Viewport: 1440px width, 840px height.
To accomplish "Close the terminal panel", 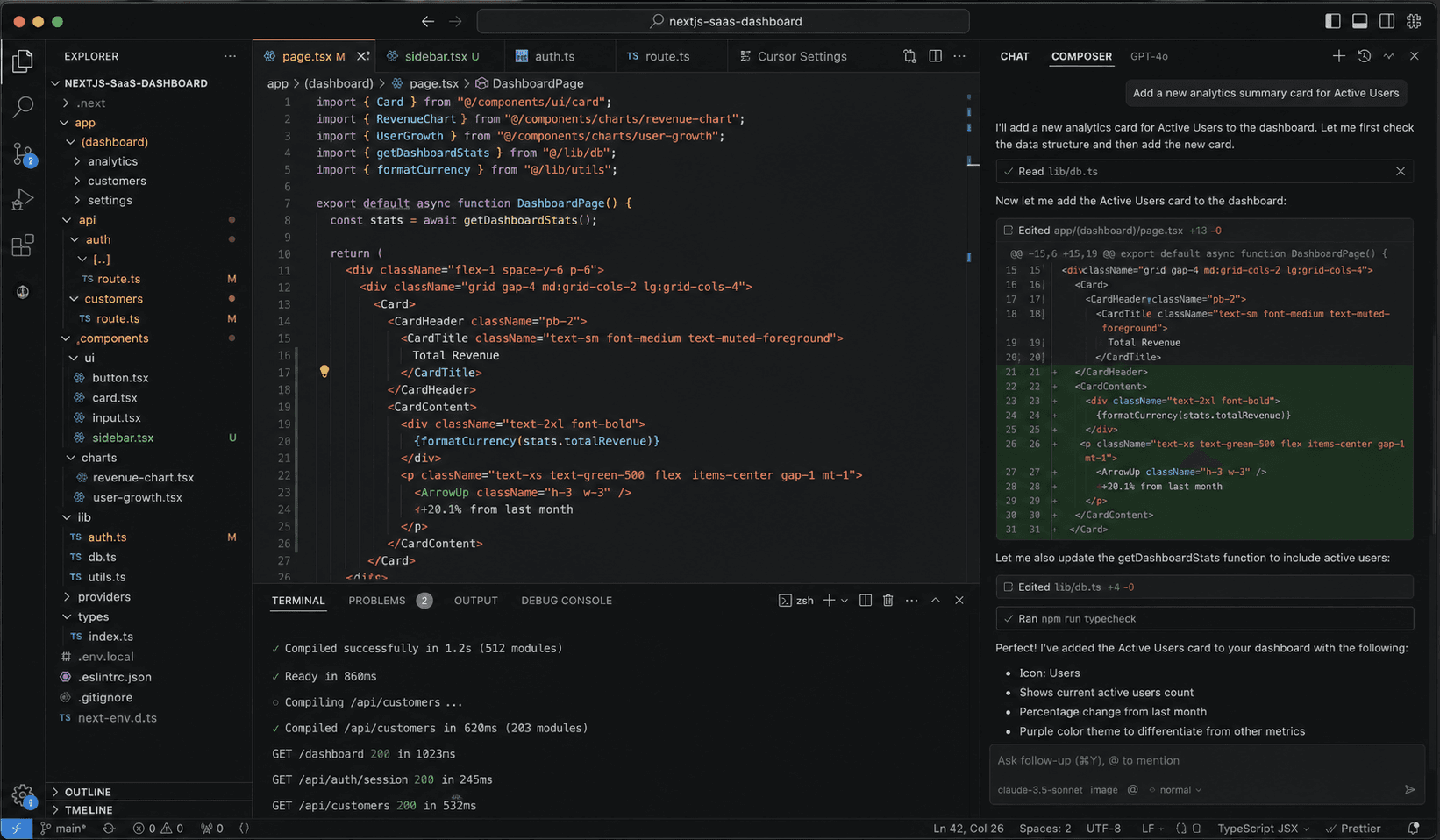I will pyautogui.click(x=959, y=601).
